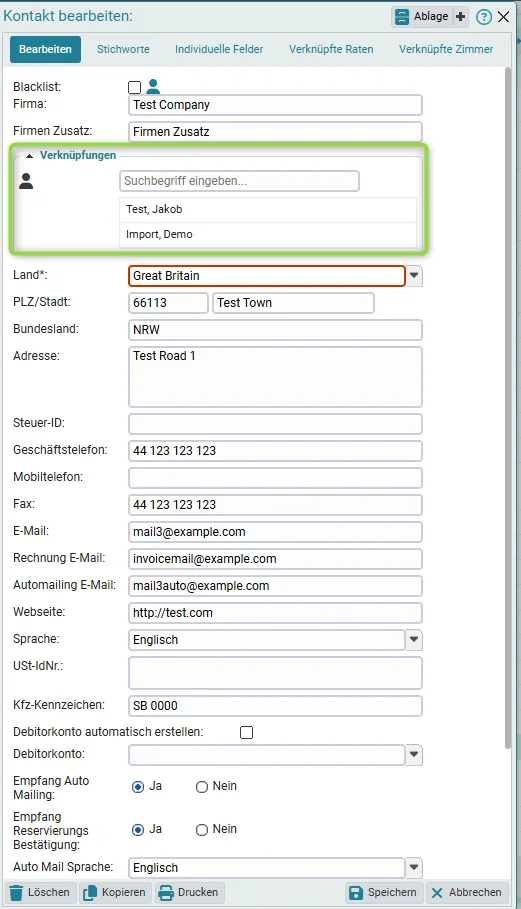Click the Webseite field

pyautogui.click(x=275, y=613)
